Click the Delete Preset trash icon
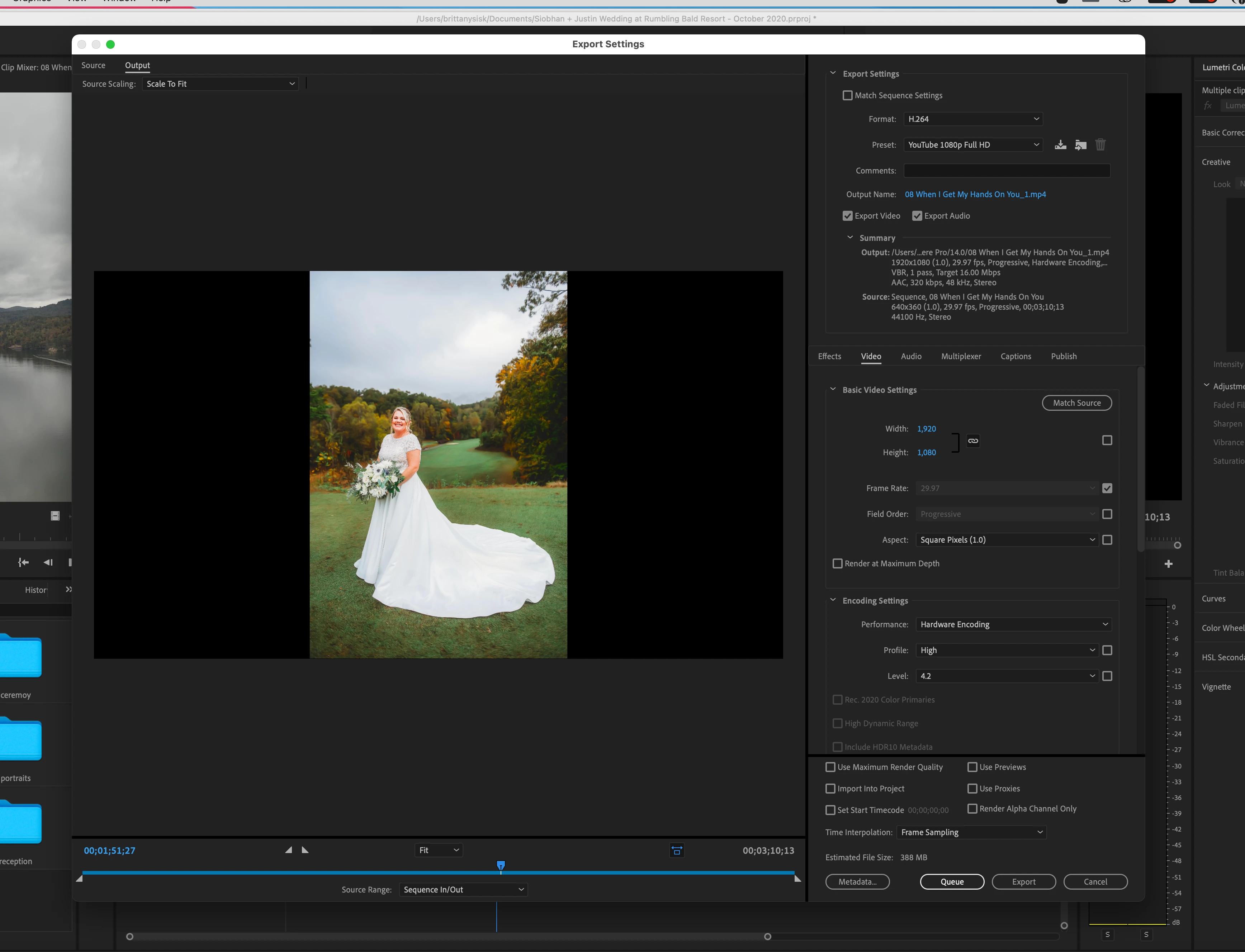 tap(1100, 144)
